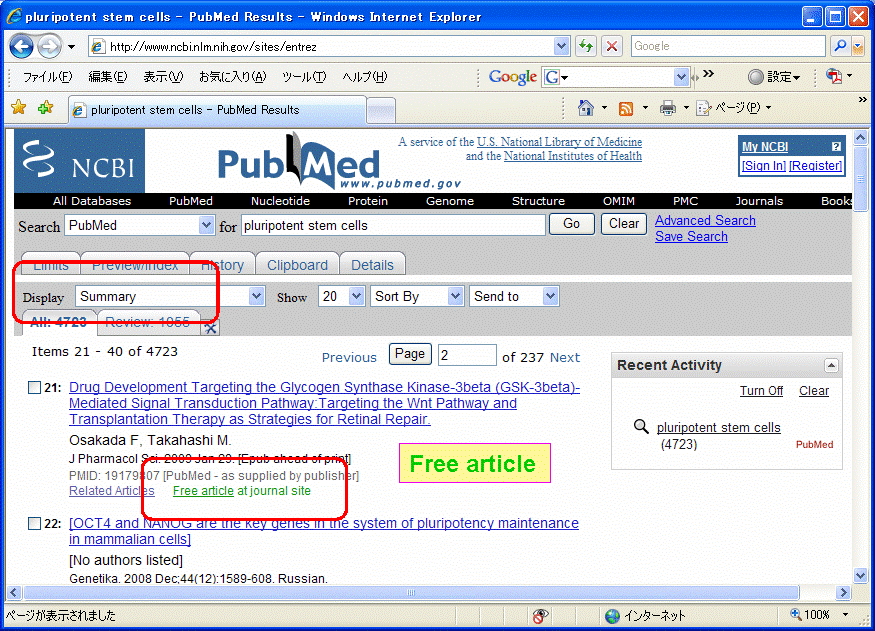Click the Save Search link
The height and width of the screenshot is (631, 875).
[x=691, y=237]
